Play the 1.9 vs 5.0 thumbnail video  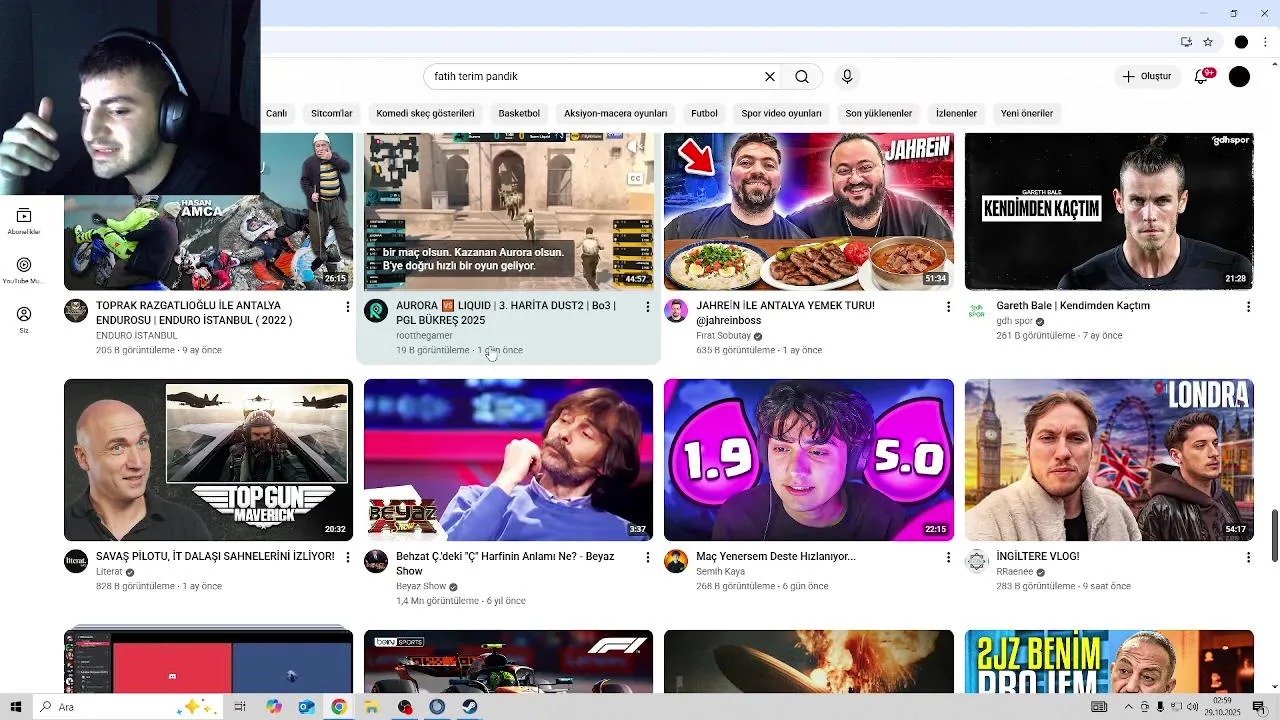tap(809, 460)
